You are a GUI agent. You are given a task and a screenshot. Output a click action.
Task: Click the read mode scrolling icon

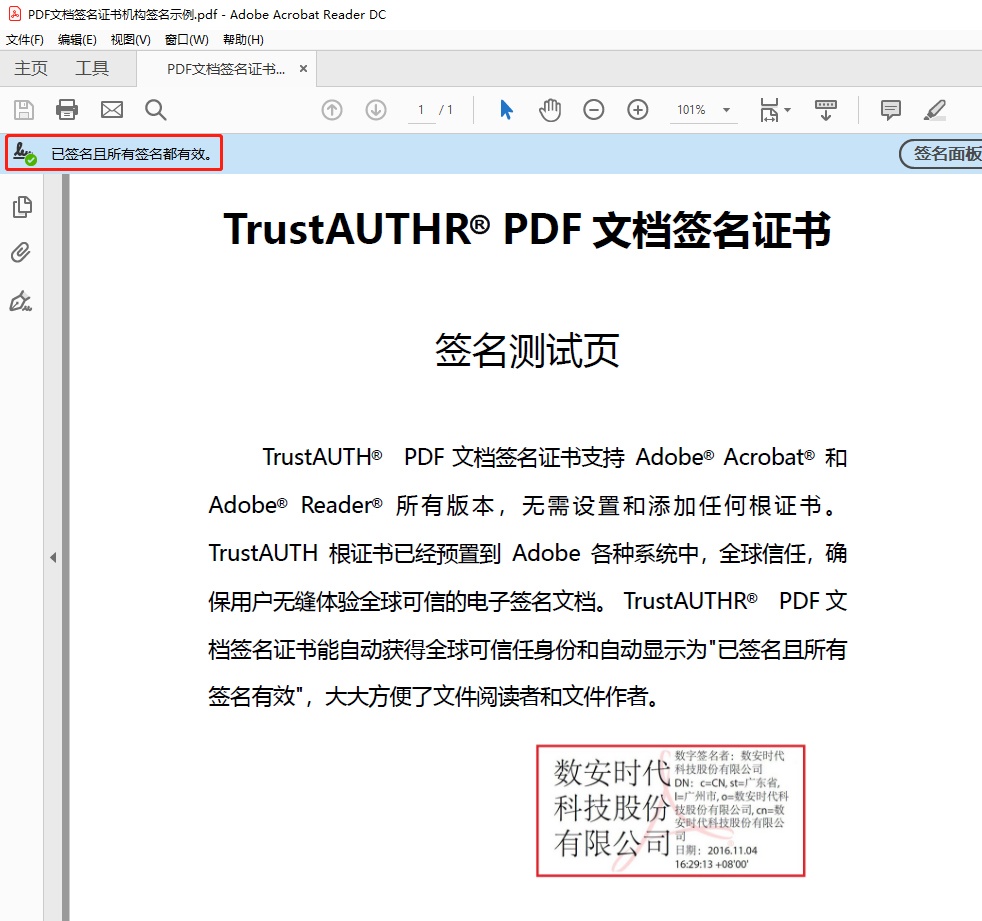(x=825, y=110)
